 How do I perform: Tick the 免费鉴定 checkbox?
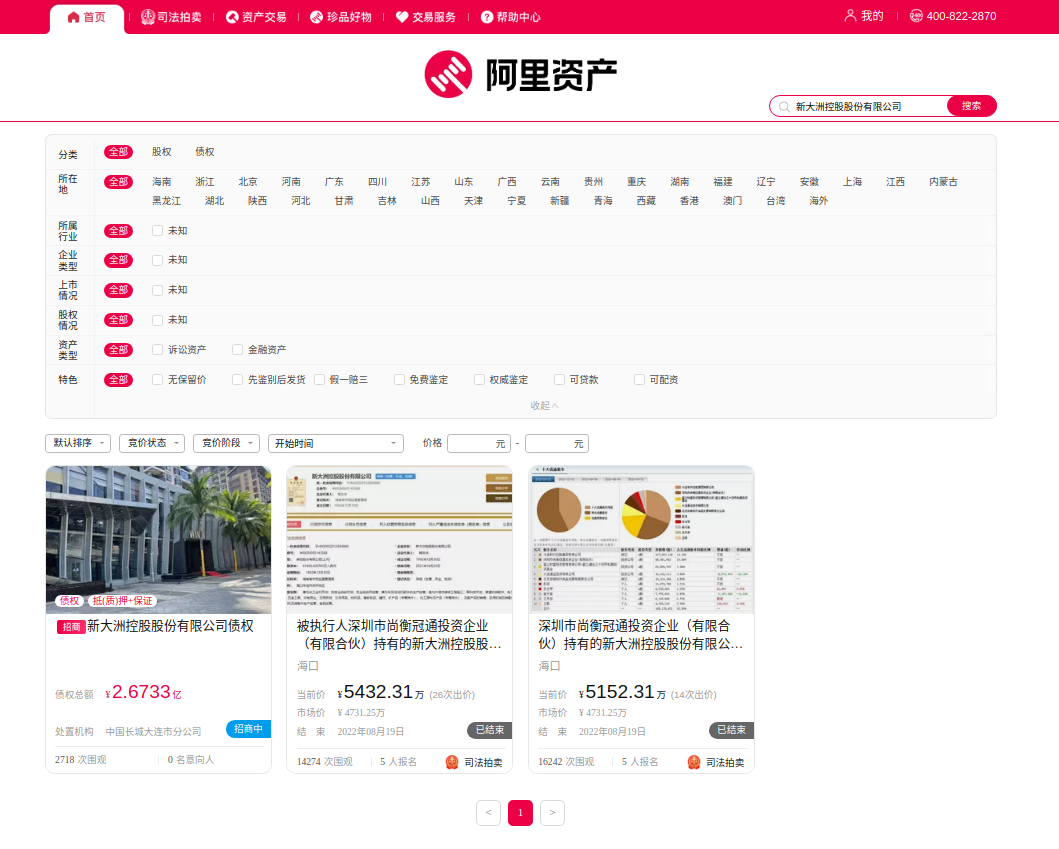click(399, 380)
